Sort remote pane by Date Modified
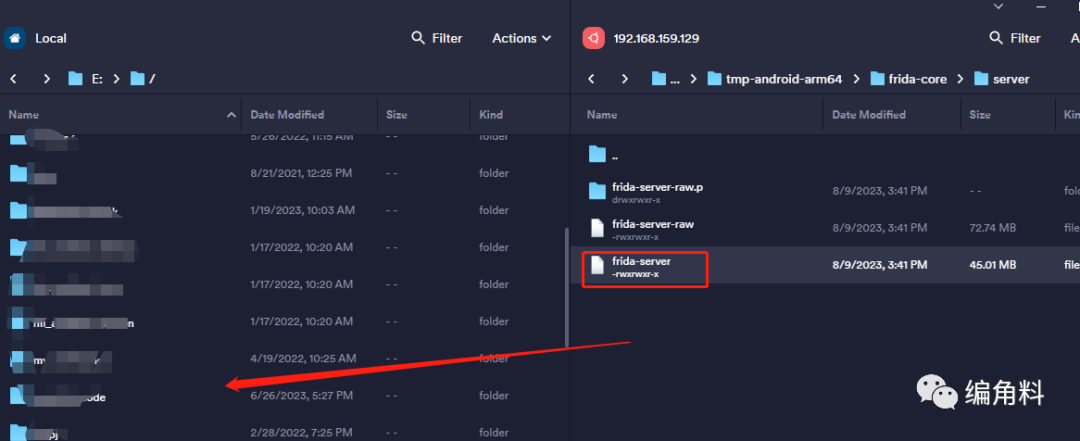Image resolution: width=1080 pixels, height=441 pixels. coord(869,114)
